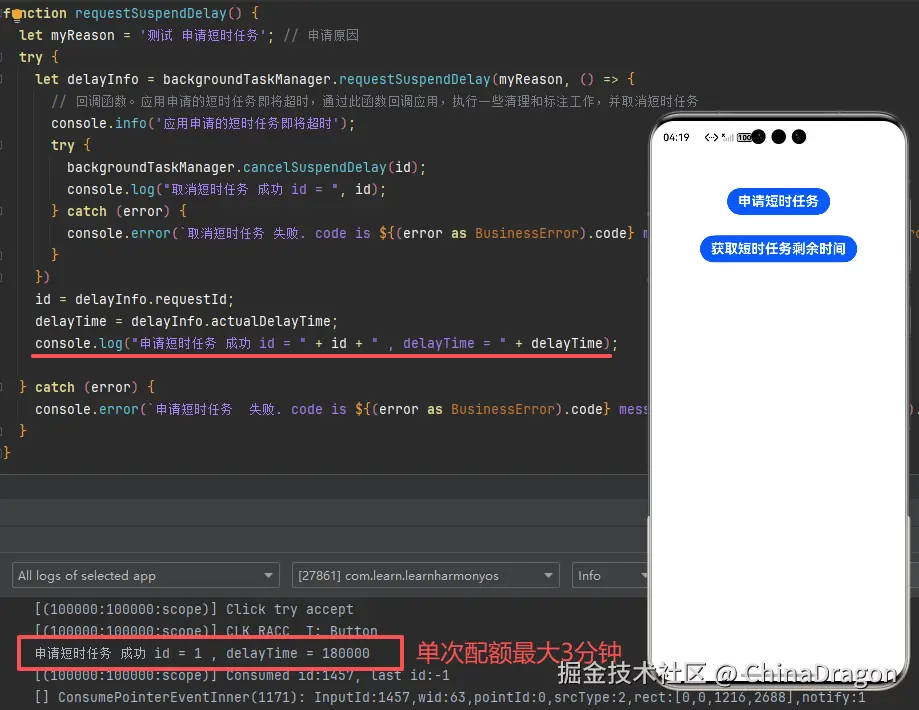This screenshot has width=919, height=710.
Task: Open the Info log level dropdown
Action: 610,576
